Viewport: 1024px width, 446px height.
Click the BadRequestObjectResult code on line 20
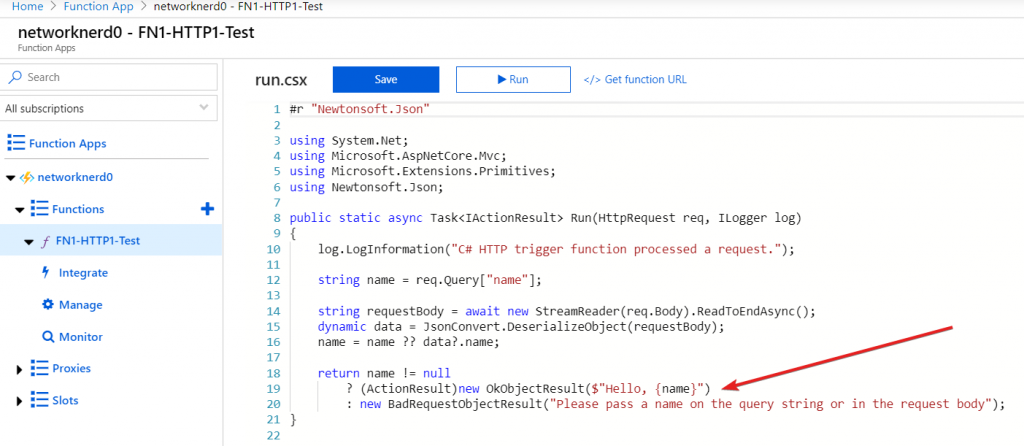click(675, 404)
